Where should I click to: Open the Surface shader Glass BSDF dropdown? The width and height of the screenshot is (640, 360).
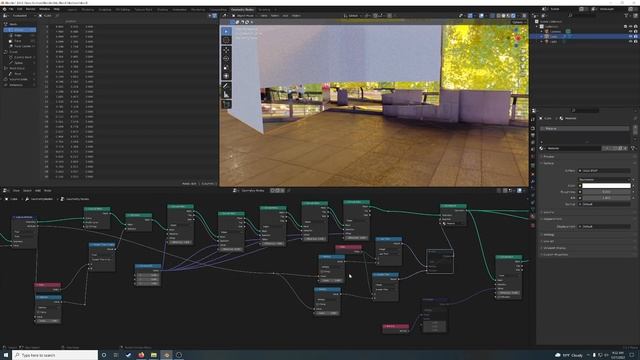coord(604,171)
